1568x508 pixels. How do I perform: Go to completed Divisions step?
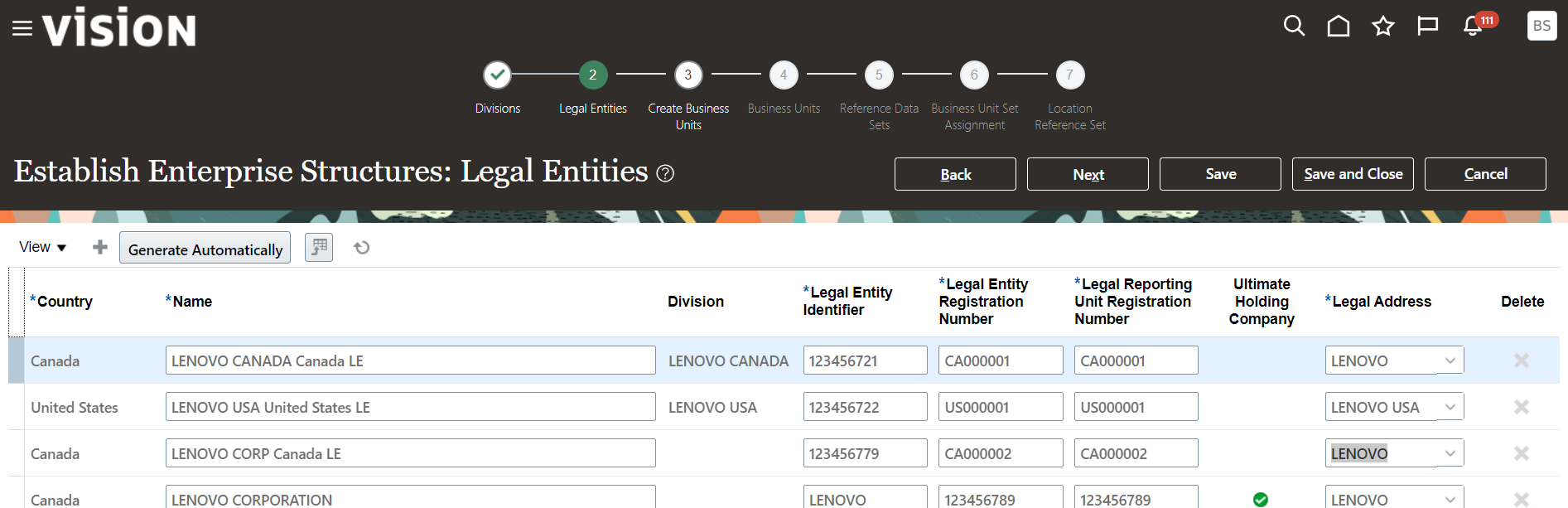498,75
